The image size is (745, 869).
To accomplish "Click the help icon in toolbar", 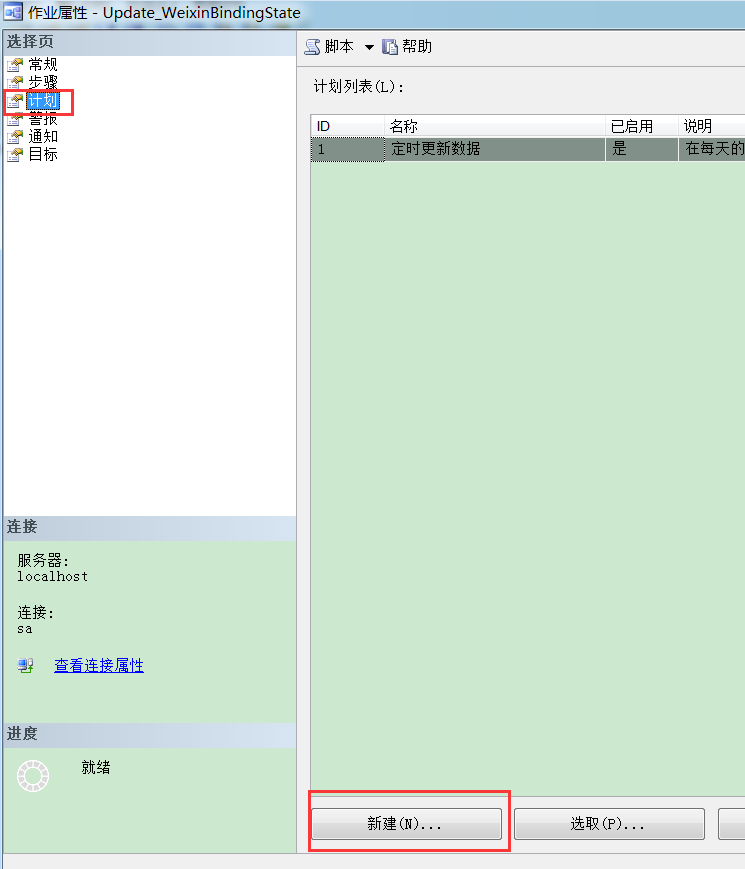I will (x=390, y=47).
